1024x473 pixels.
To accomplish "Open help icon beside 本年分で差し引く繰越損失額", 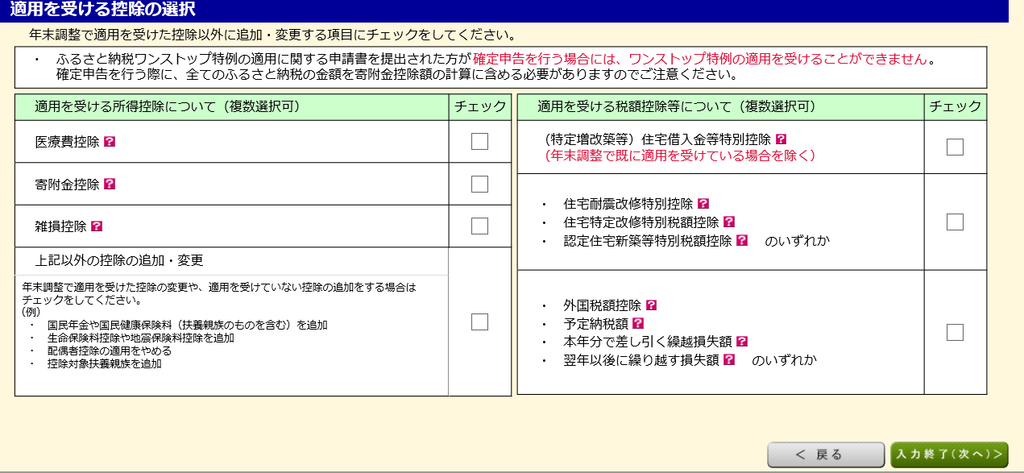I will tap(742, 341).
